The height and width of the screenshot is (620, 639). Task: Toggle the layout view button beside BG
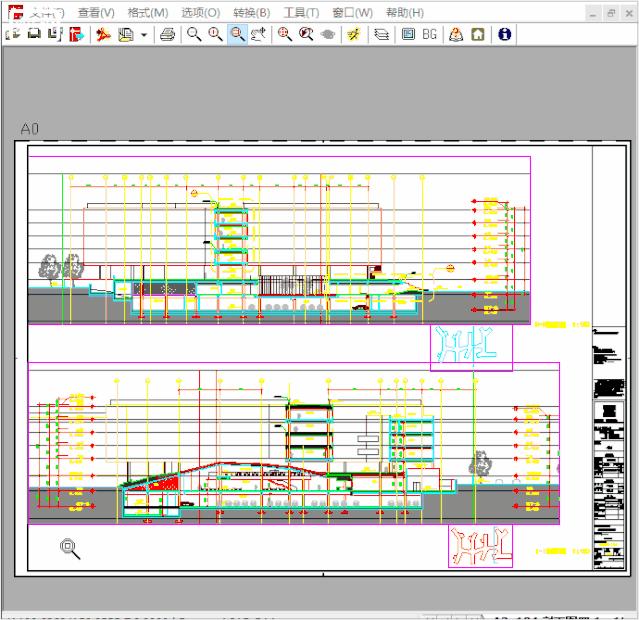click(407, 34)
